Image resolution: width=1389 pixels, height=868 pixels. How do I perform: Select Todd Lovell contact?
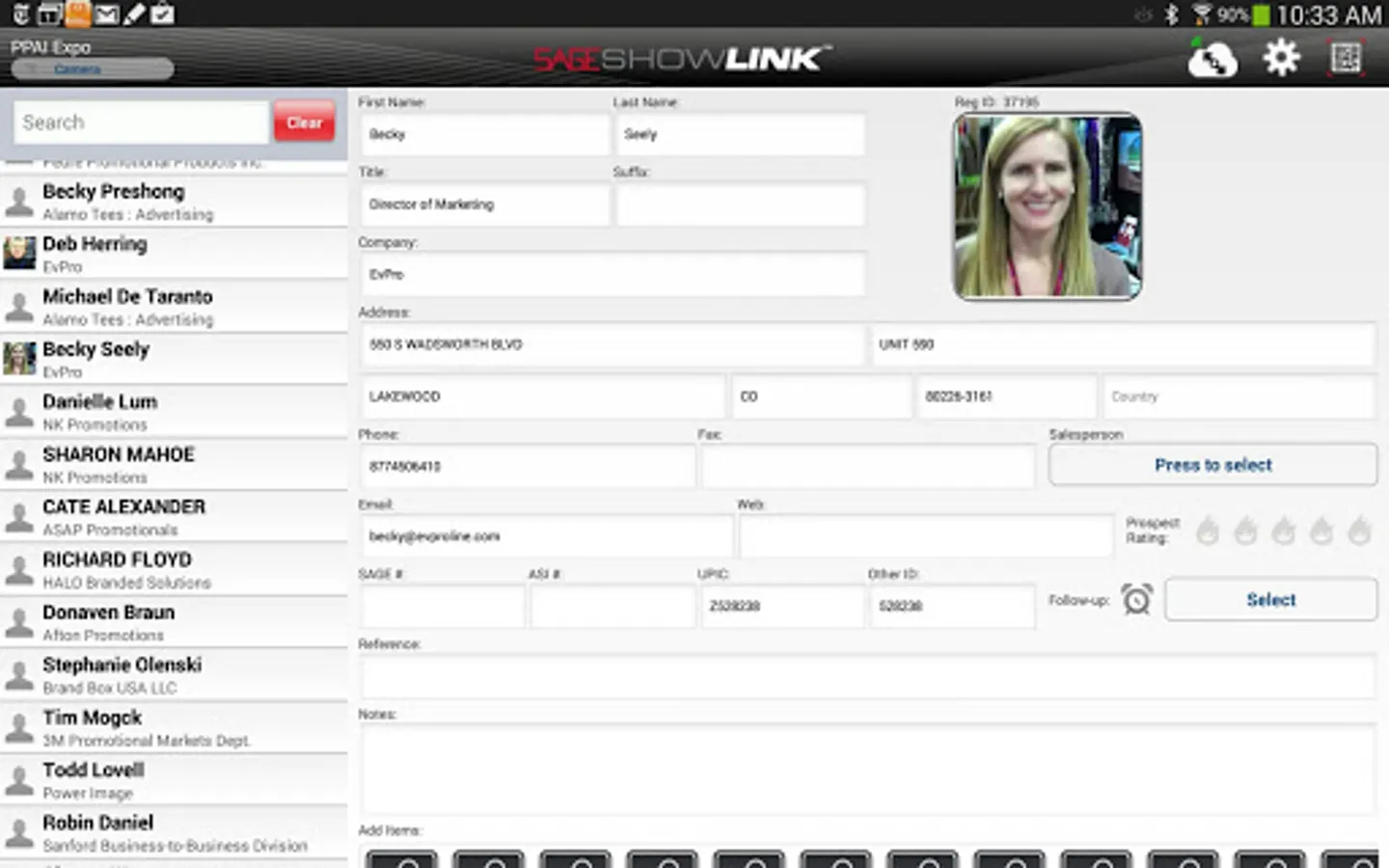pyautogui.click(x=174, y=779)
